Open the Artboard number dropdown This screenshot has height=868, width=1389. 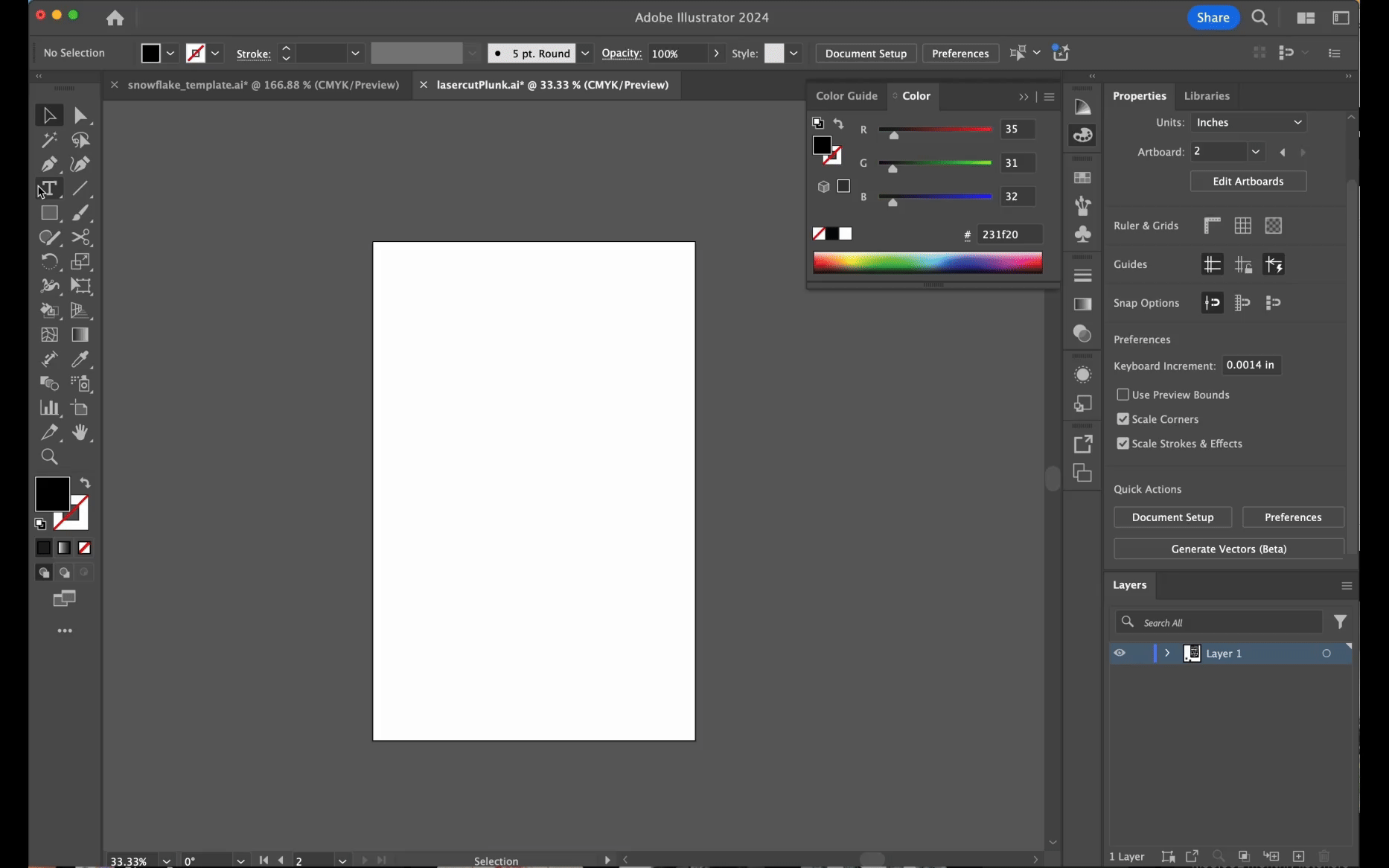(x=1255, y=152)
